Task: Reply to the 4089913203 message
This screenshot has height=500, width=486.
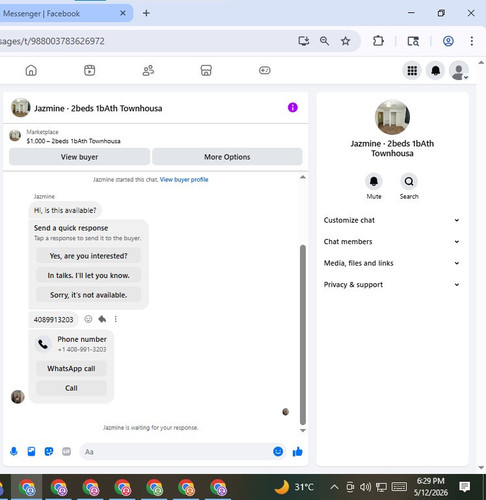Action: [x=102, y=319]
